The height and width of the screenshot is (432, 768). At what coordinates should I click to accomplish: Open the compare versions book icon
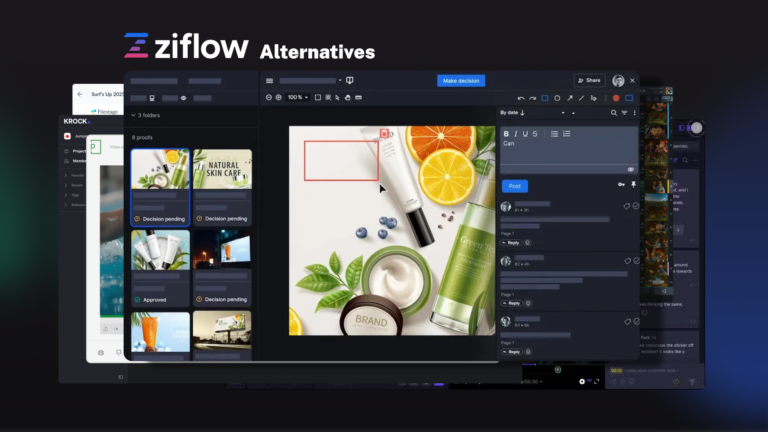point(350,80)
